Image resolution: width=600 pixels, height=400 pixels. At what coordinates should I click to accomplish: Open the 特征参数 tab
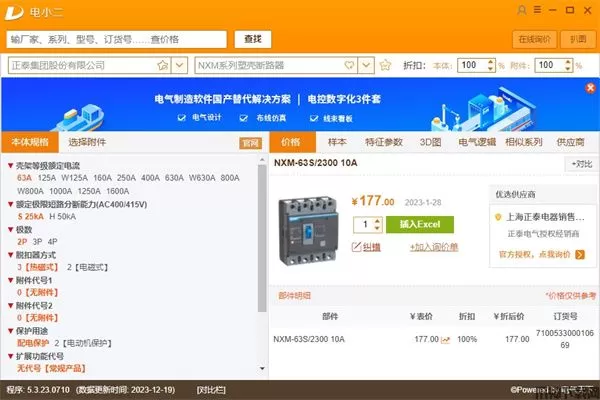(x=384, y=142)
